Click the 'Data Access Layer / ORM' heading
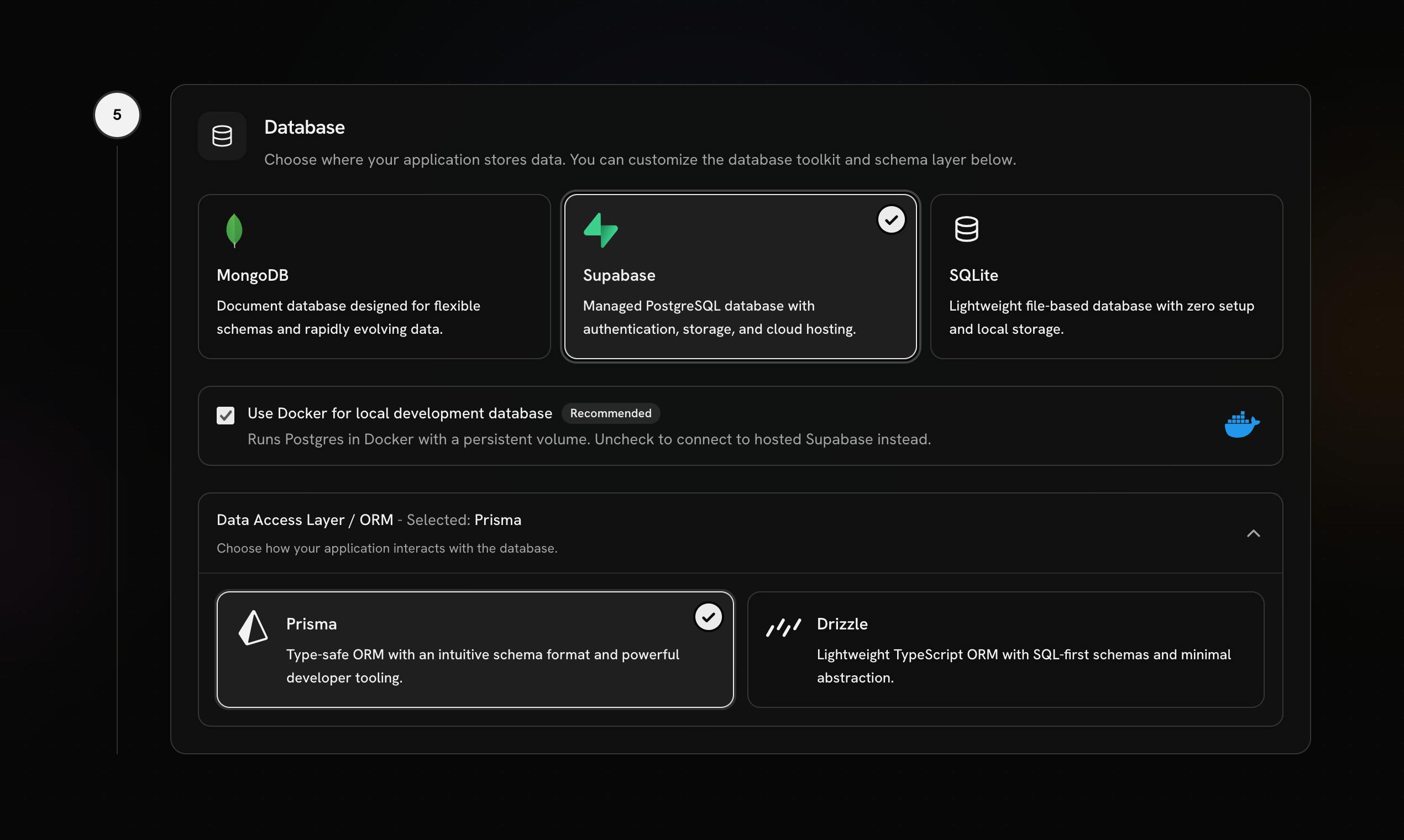This screenshot has height=840, width=1404. [305, 519]
